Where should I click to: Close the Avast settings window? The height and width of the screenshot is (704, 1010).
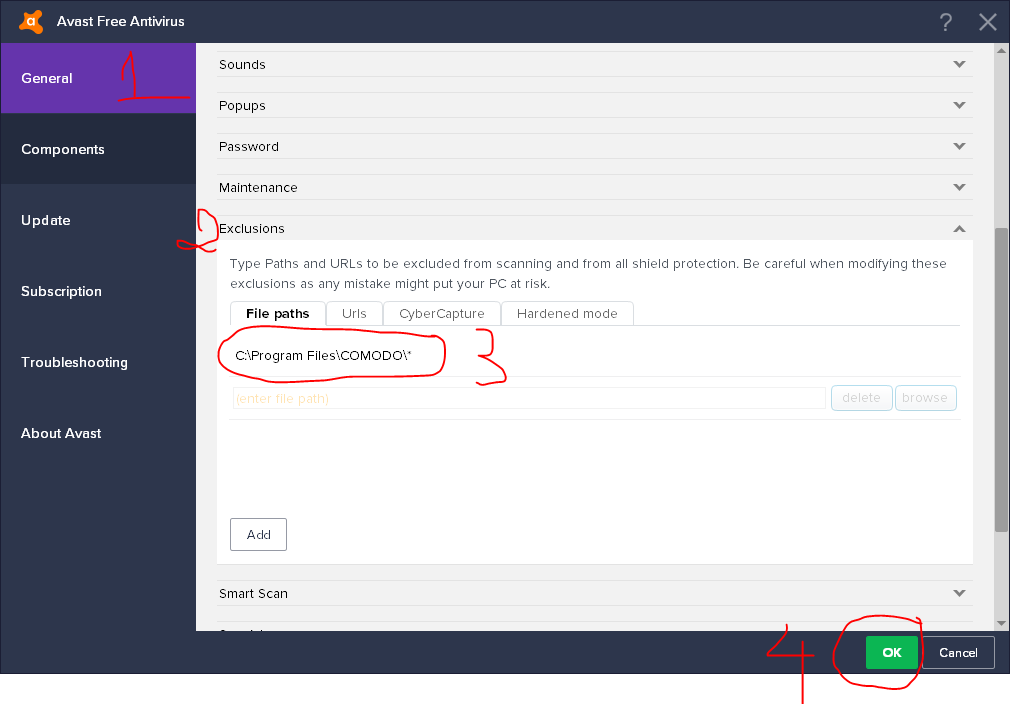click(x=987, y=22)
